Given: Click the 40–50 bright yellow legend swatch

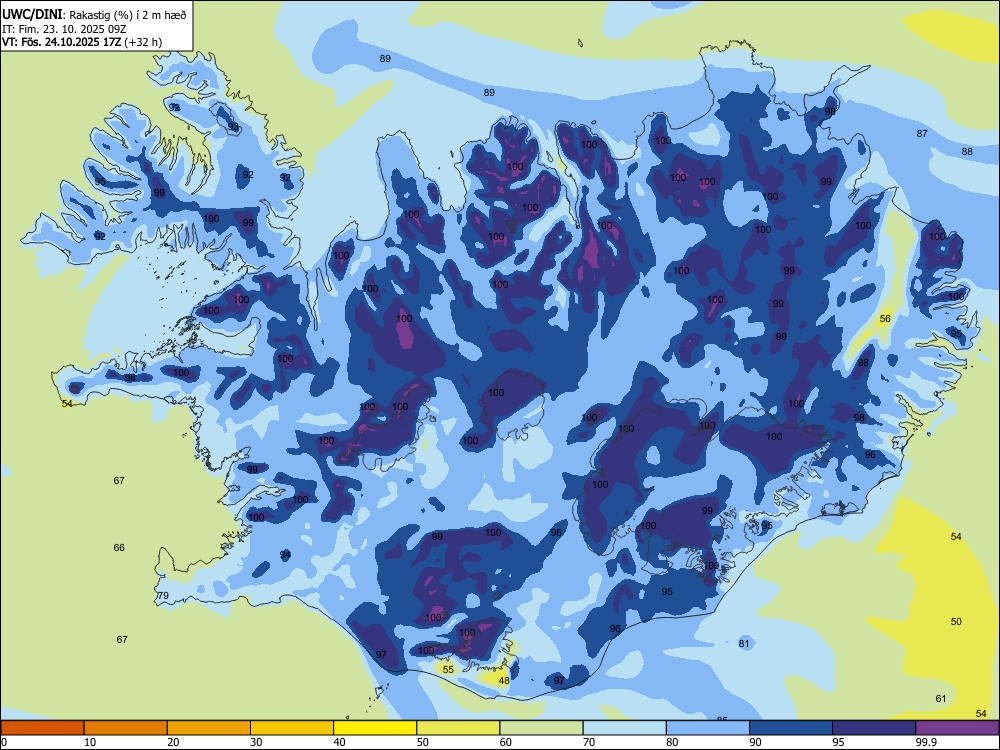Looking at the screenshot, I should (x=375, y=728).
